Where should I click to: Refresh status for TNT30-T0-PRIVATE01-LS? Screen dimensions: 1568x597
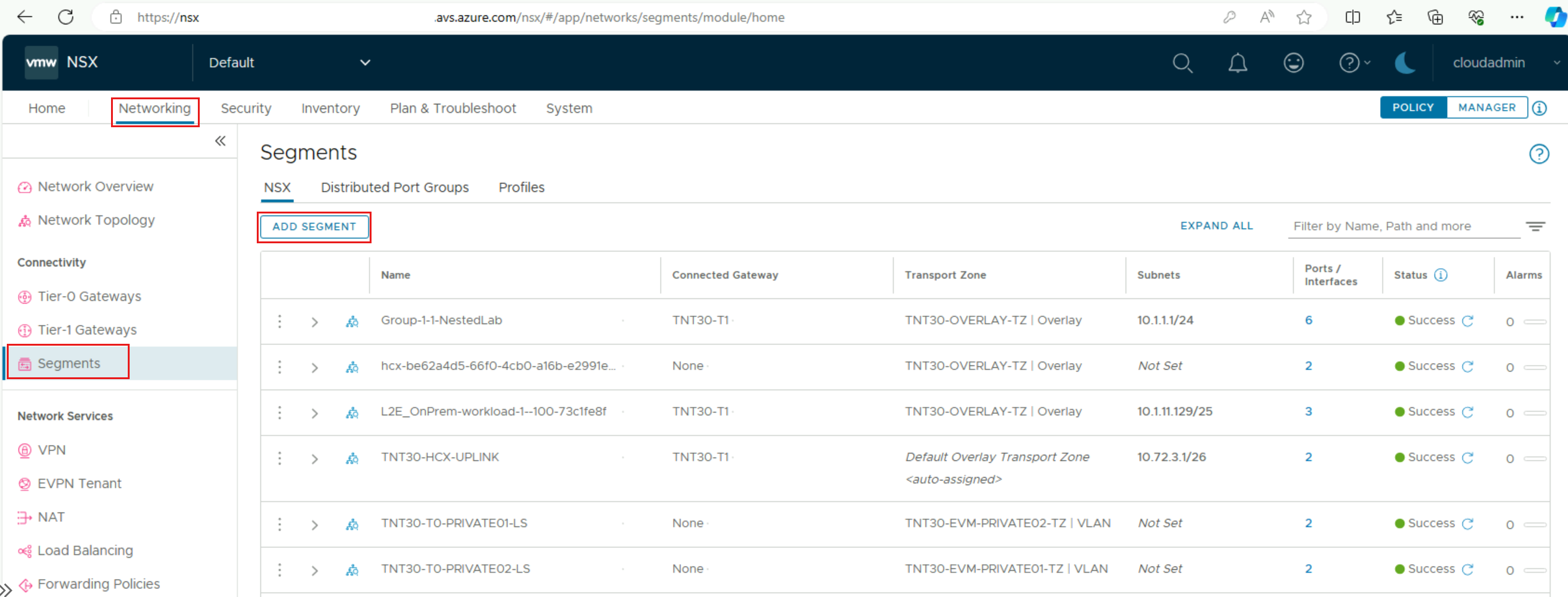tap(1467, 524)
